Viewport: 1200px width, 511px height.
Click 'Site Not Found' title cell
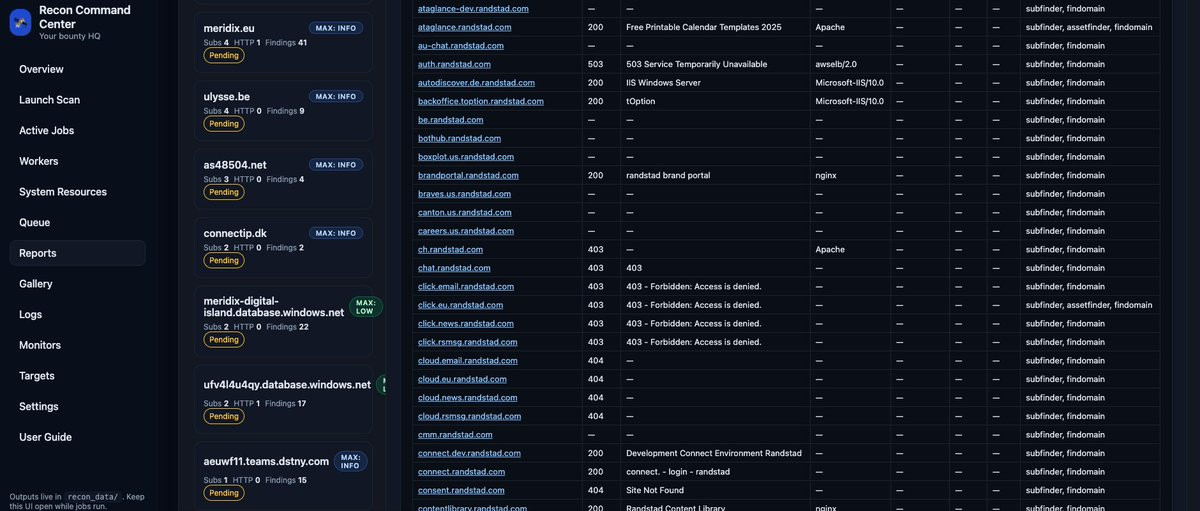pos(656,490)
